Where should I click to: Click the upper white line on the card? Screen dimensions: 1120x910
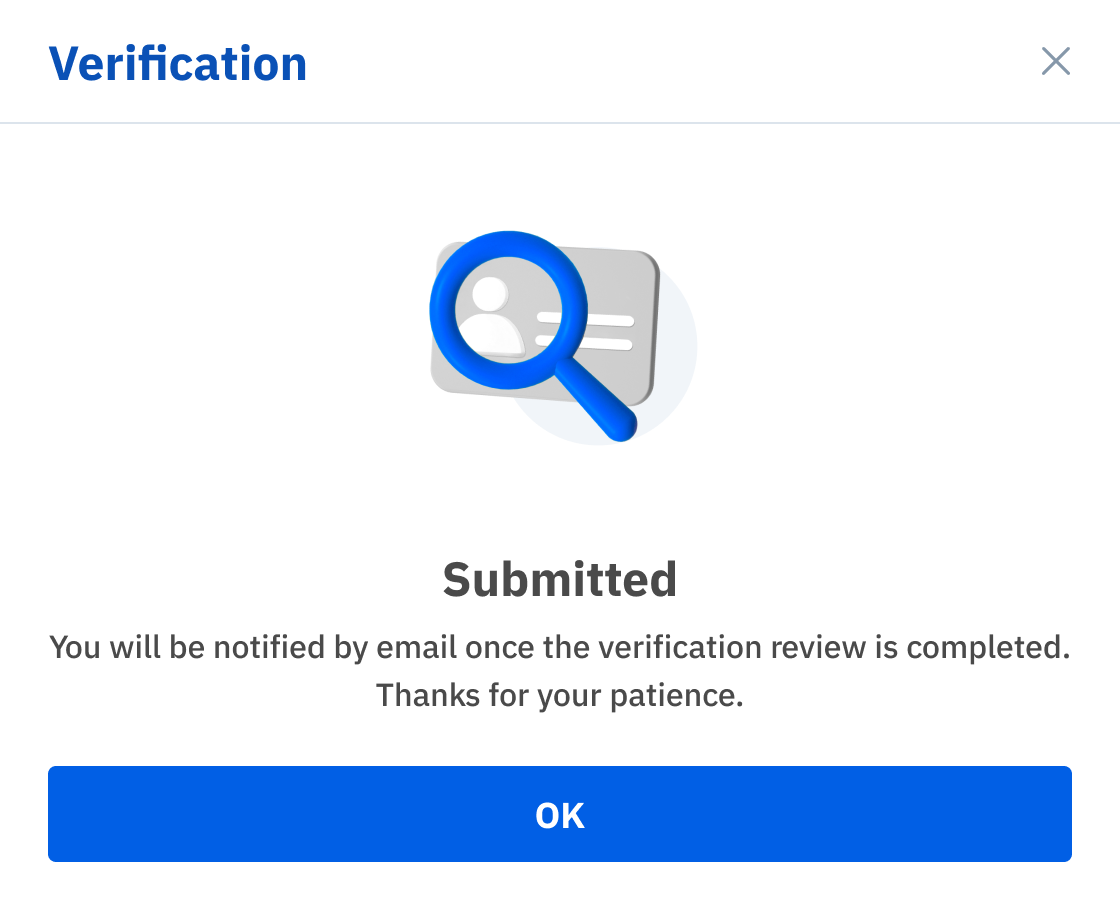tap(586, 319)
